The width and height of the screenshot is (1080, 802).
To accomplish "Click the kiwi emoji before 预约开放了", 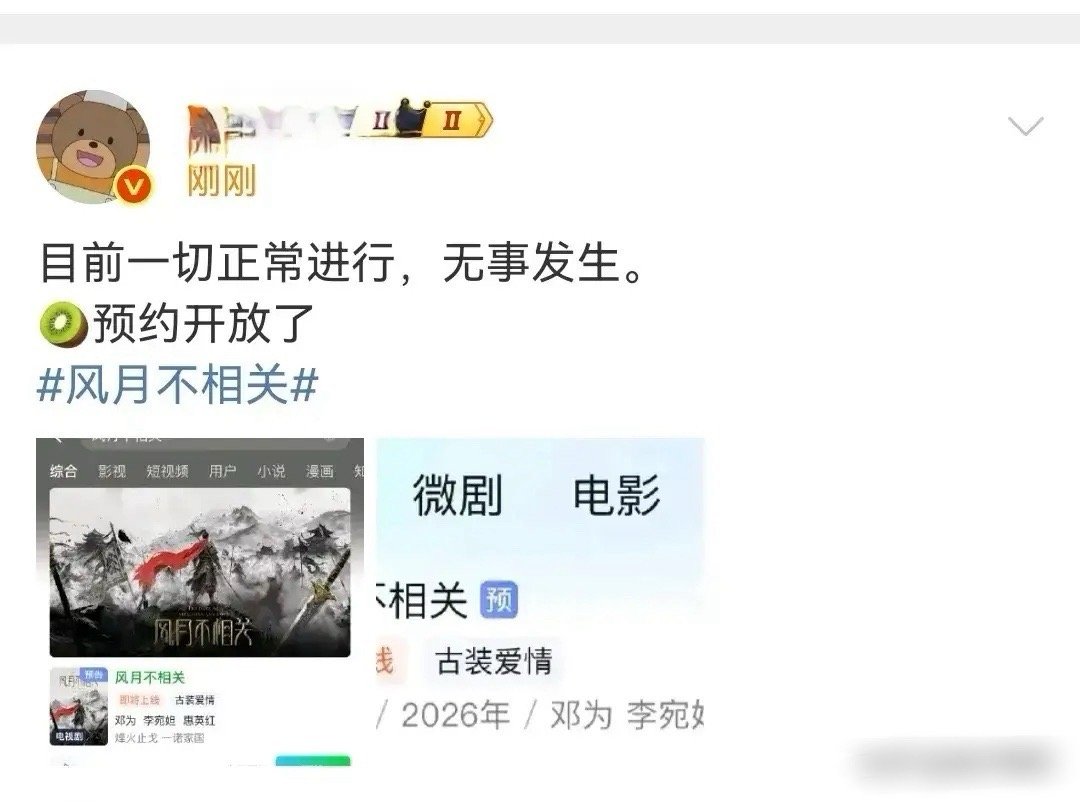I will 63,323.
